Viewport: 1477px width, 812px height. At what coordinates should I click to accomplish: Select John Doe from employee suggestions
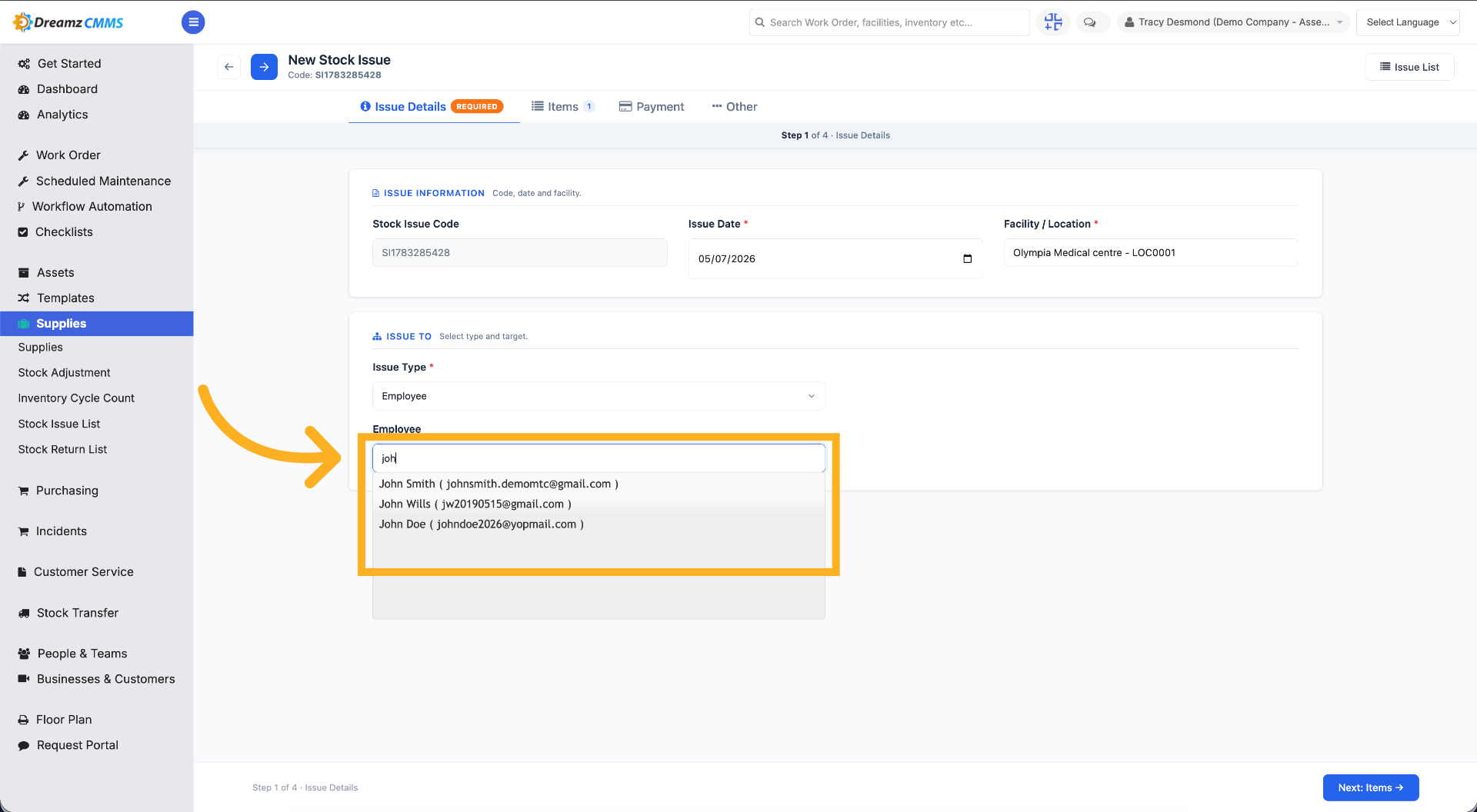point(598,524)
